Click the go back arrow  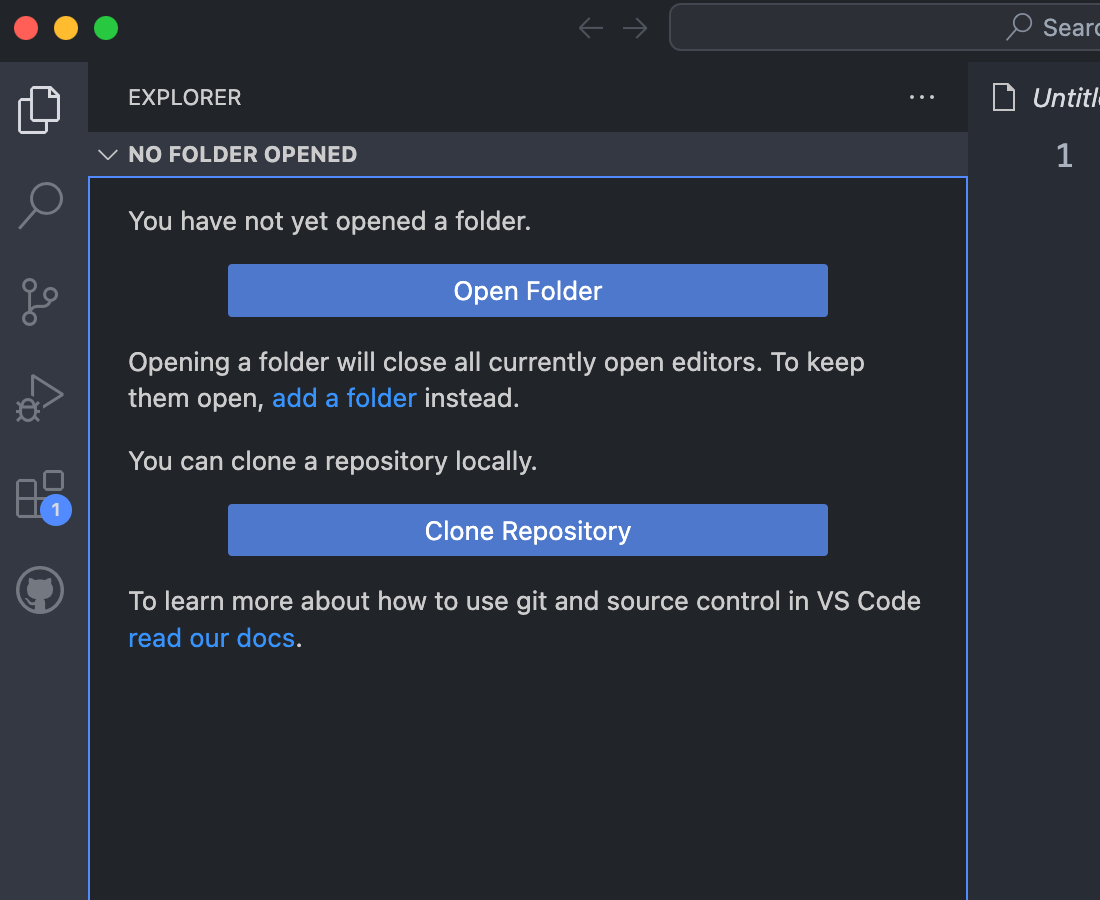tap(591, 28)
